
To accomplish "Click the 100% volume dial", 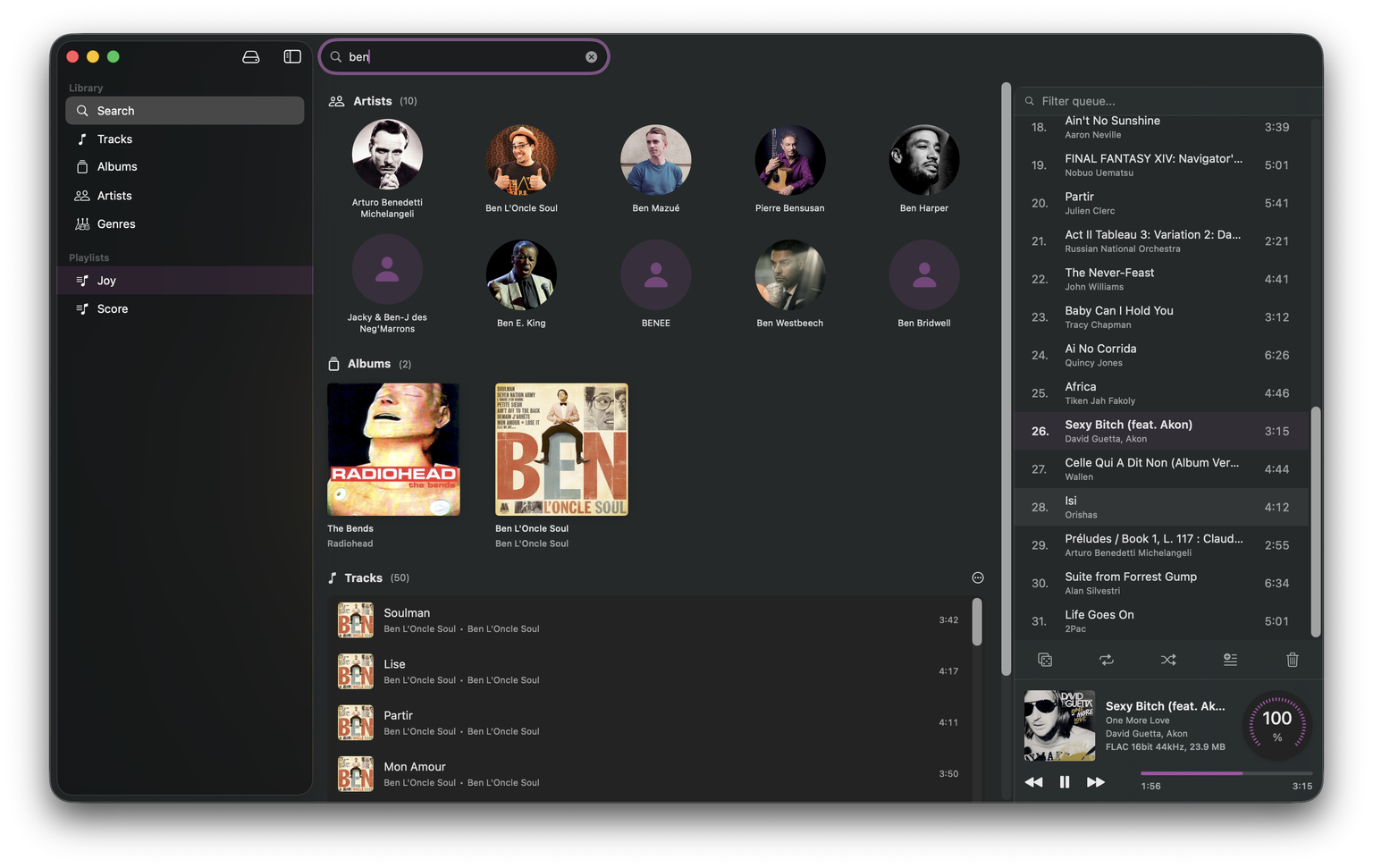I will [x=1276, y=725].
